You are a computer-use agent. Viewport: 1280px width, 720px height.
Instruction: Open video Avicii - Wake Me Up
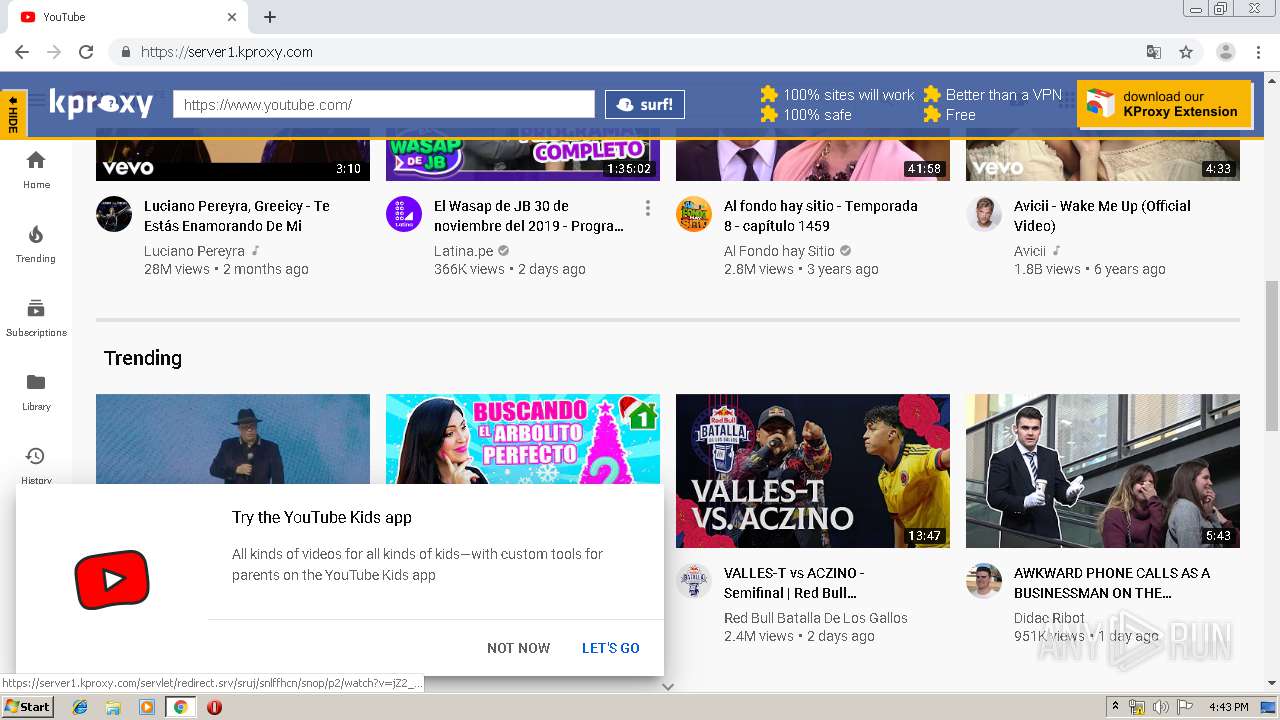(1102, 216)
